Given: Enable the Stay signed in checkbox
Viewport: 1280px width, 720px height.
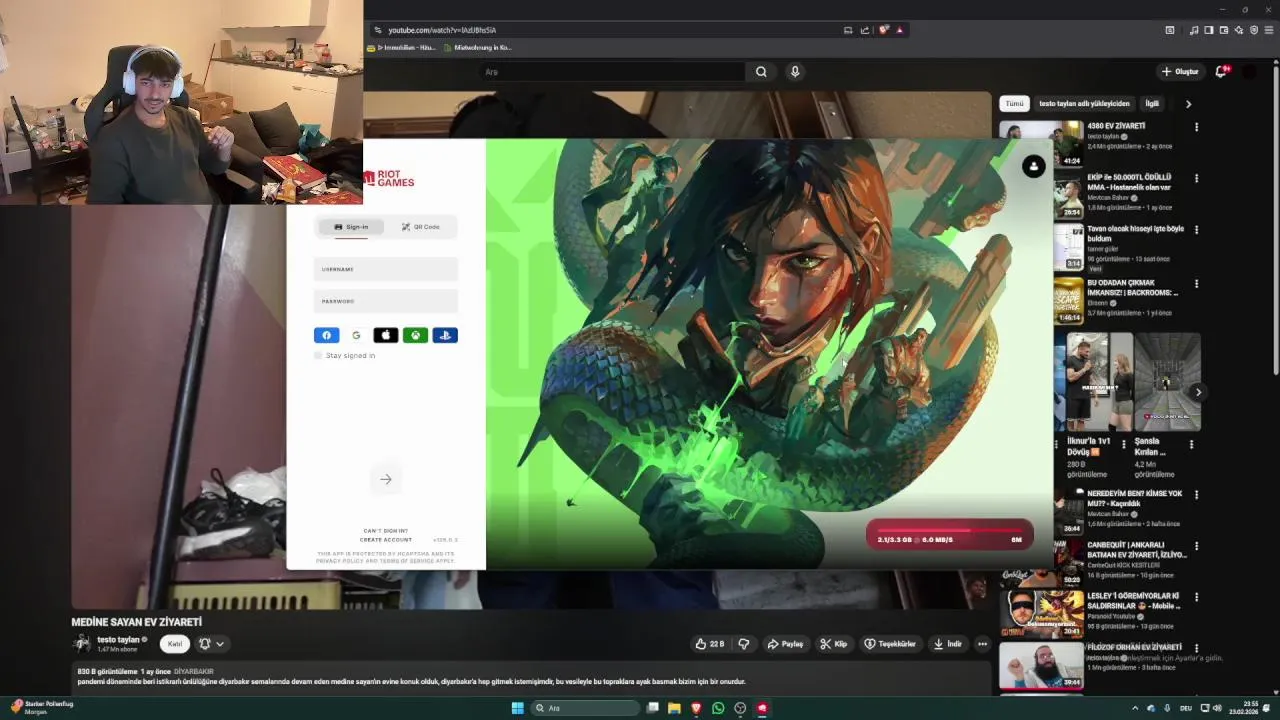Looking at the screenshot, I should pyautogui.click(x=318, y=356).
